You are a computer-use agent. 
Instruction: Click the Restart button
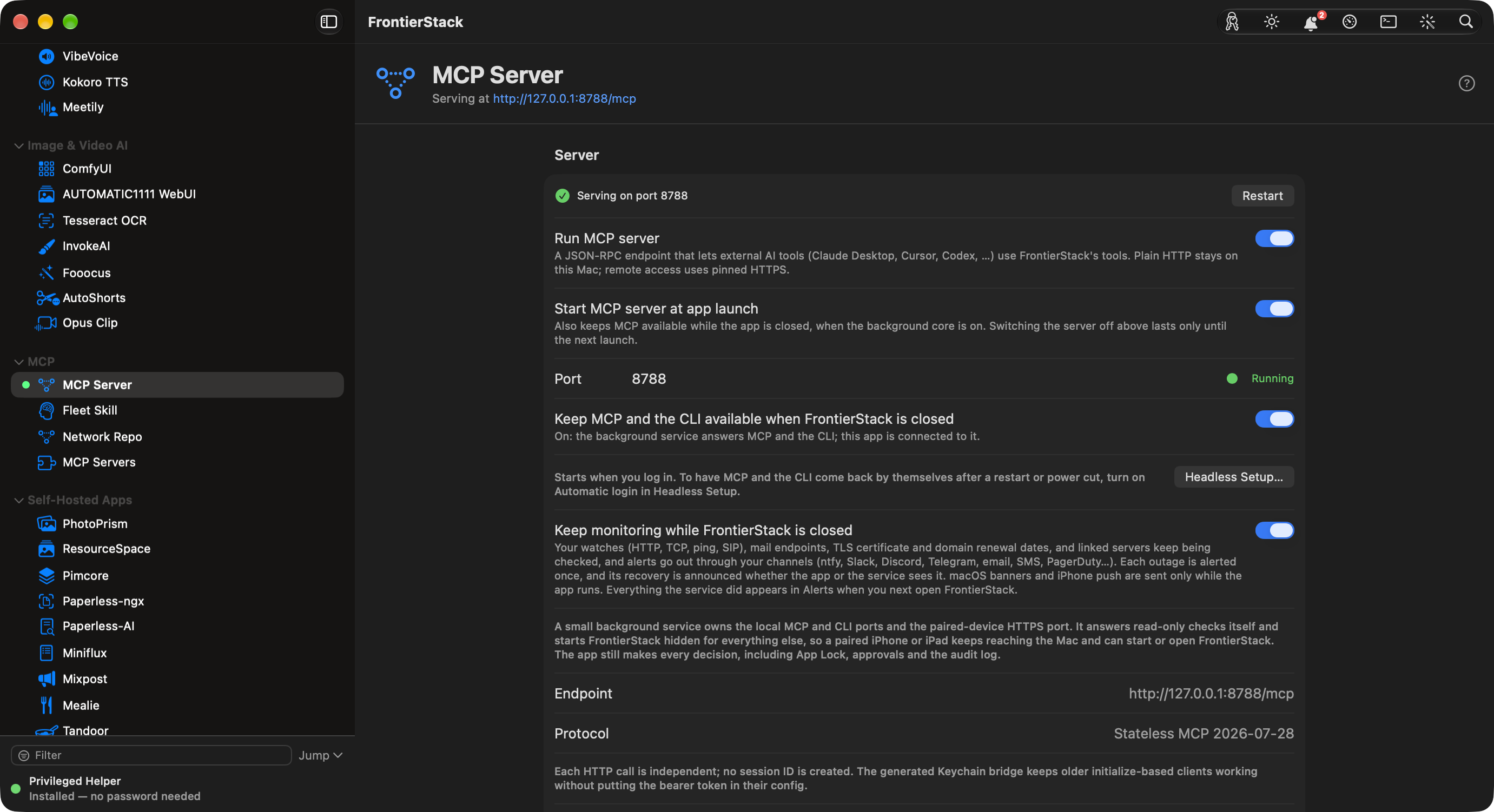1262,196
